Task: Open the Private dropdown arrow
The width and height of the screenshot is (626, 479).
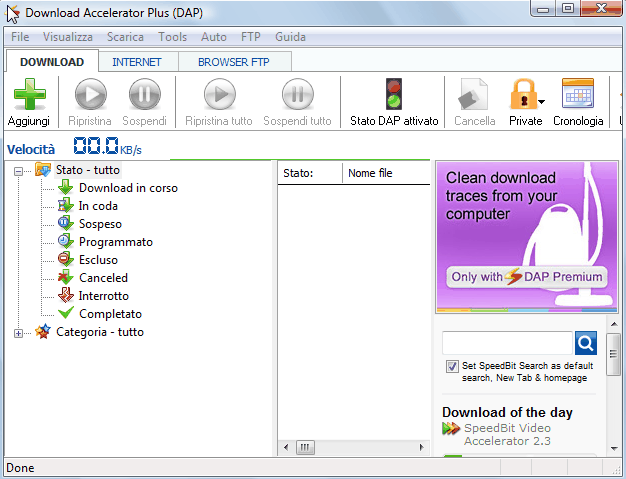Action: click(x=541, y=102)
